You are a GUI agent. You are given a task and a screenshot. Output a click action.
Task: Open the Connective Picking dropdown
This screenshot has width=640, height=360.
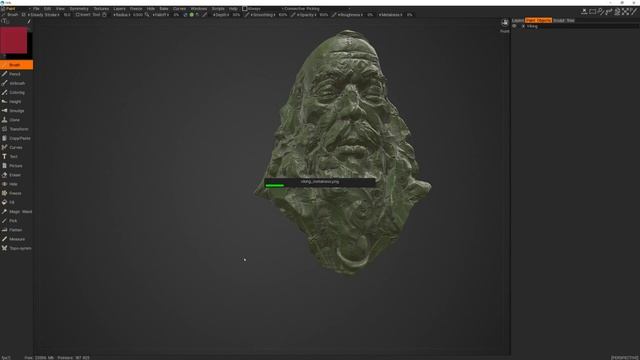(x=316, y=9)
